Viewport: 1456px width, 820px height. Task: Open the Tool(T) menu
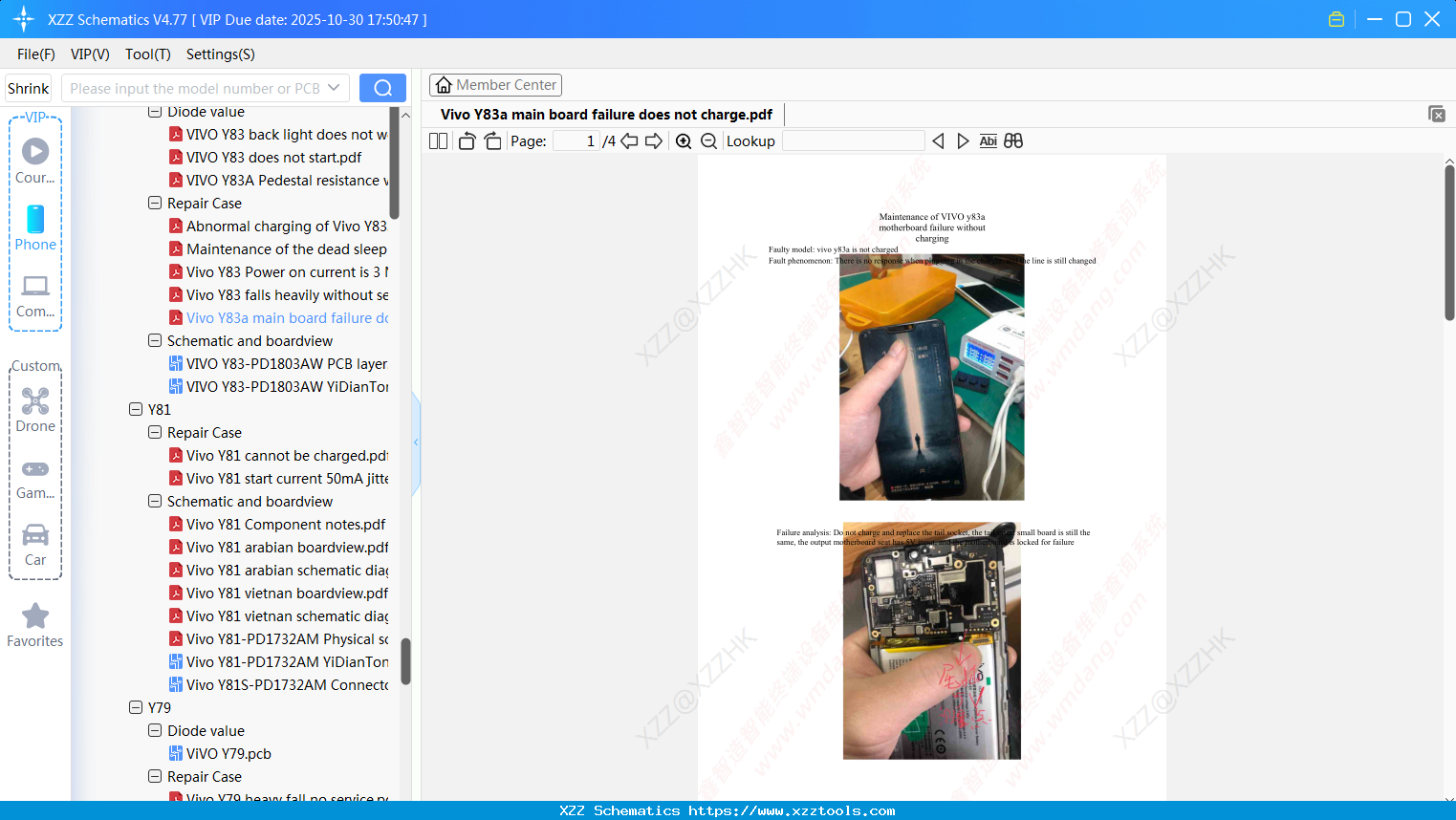click(147, 54)
